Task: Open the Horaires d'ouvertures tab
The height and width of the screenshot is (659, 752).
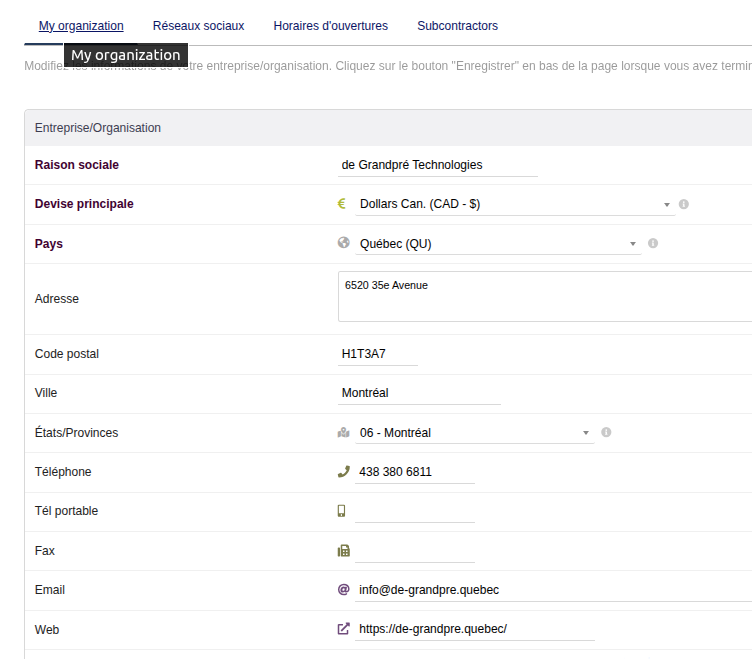Action: (330, 26)
